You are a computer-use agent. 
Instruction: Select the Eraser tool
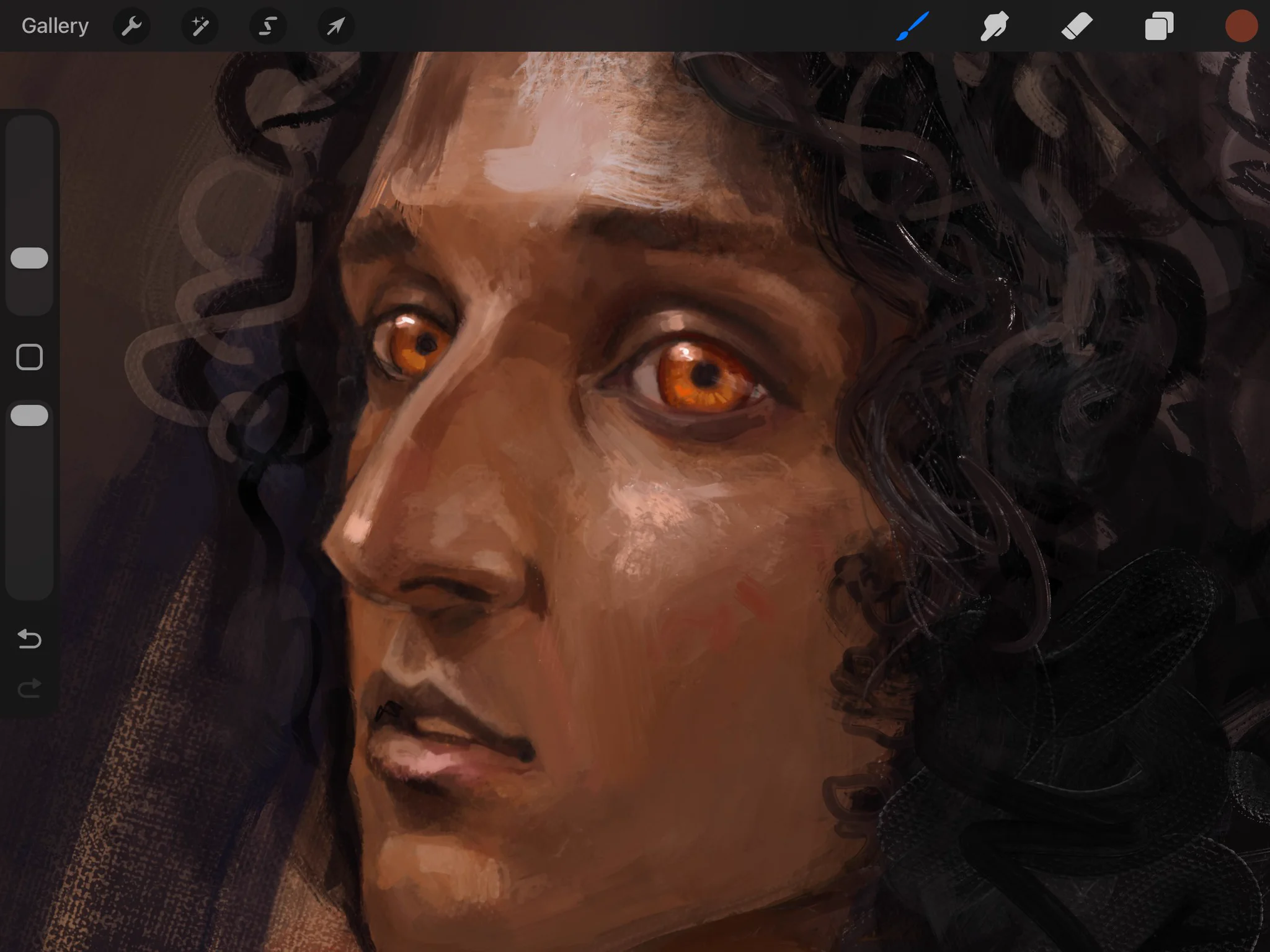tap(1077, 26)
